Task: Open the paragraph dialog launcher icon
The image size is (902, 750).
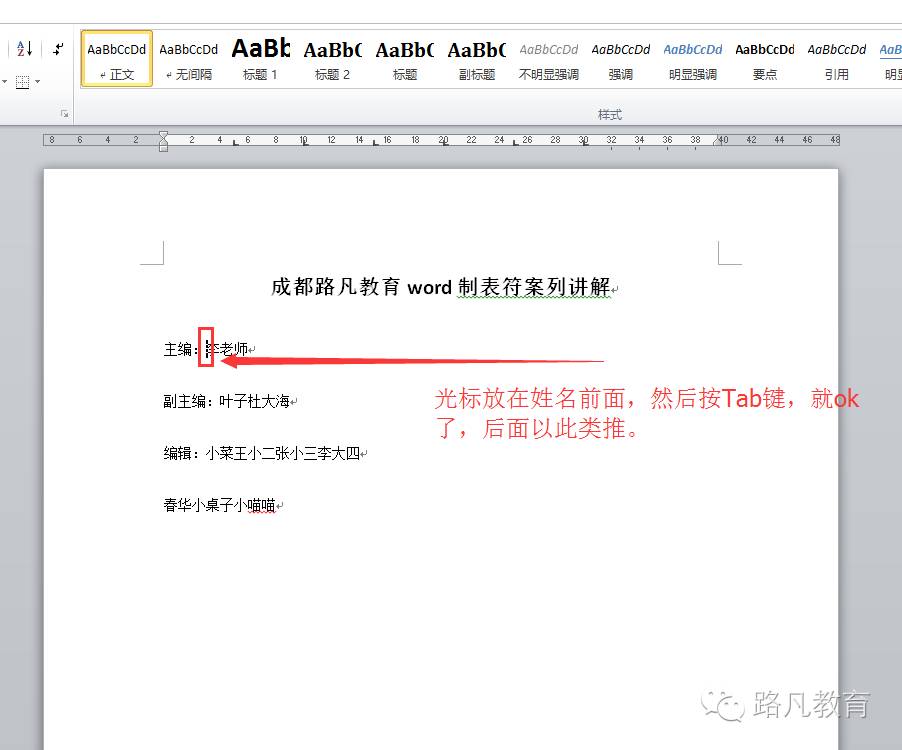Action: click(65, 114)
